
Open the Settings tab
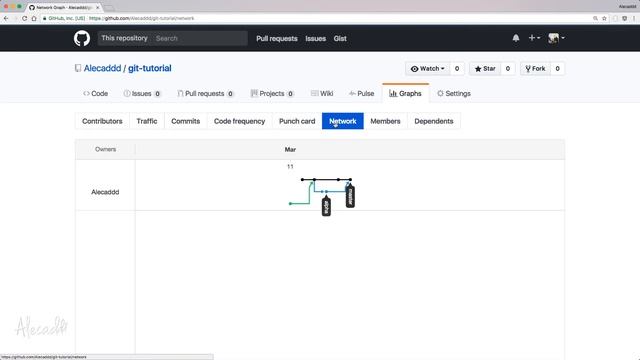[x=454, y=93]
